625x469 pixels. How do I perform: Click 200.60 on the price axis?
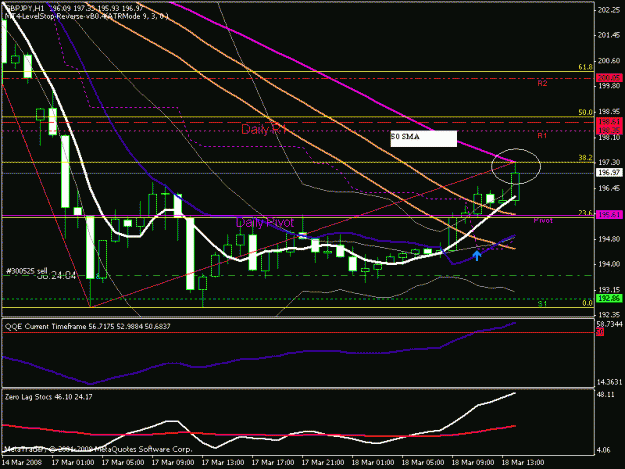(x=609, y=61)
